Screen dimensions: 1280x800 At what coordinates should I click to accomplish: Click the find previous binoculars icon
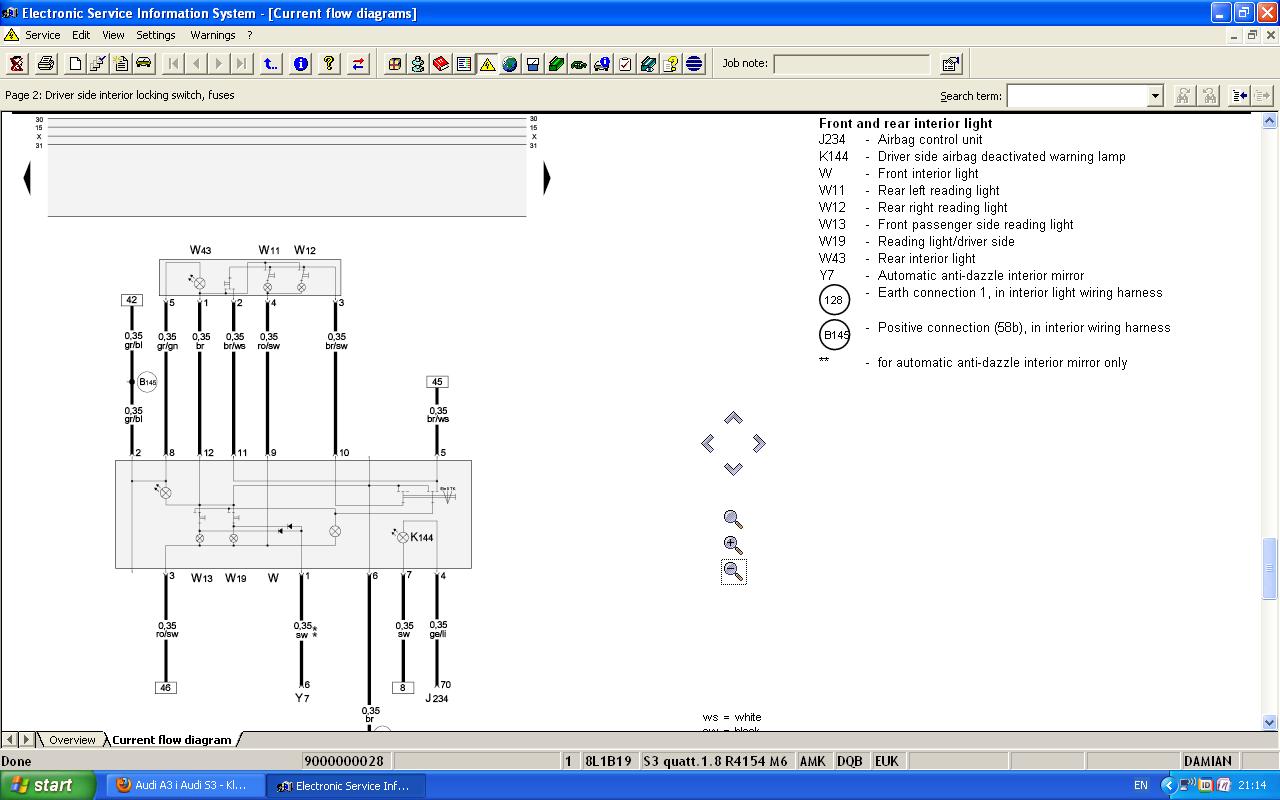tap(1210, 95)
